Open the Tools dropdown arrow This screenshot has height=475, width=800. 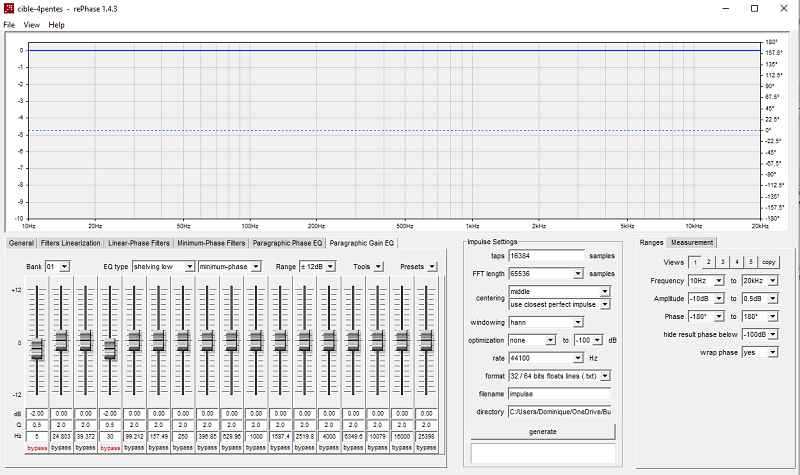point(378,267)
